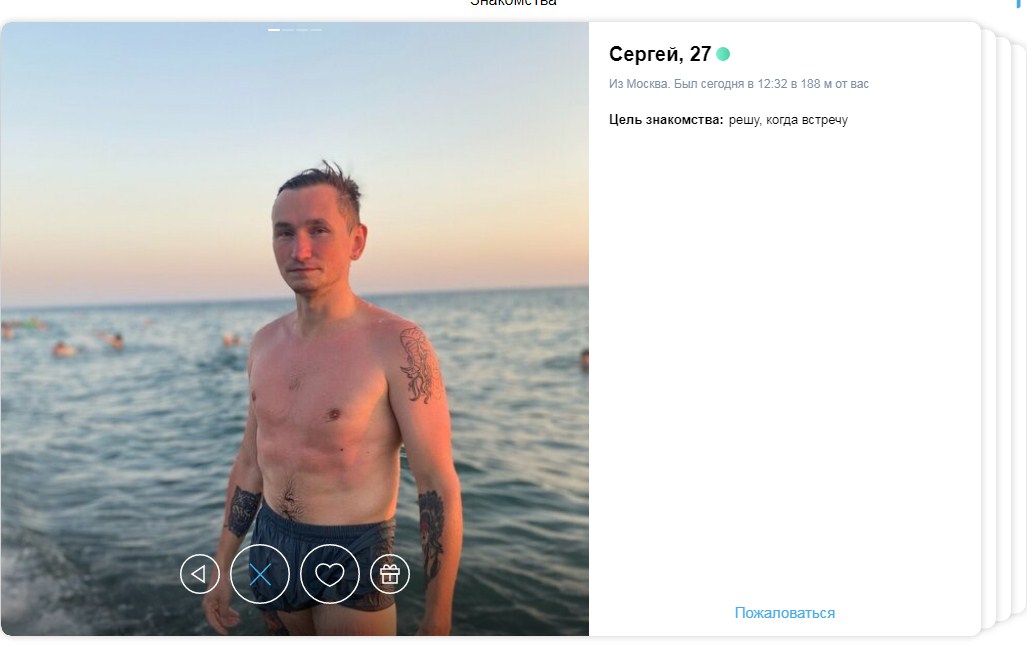Click the outermost stacked card edge

pos(1019,328)
